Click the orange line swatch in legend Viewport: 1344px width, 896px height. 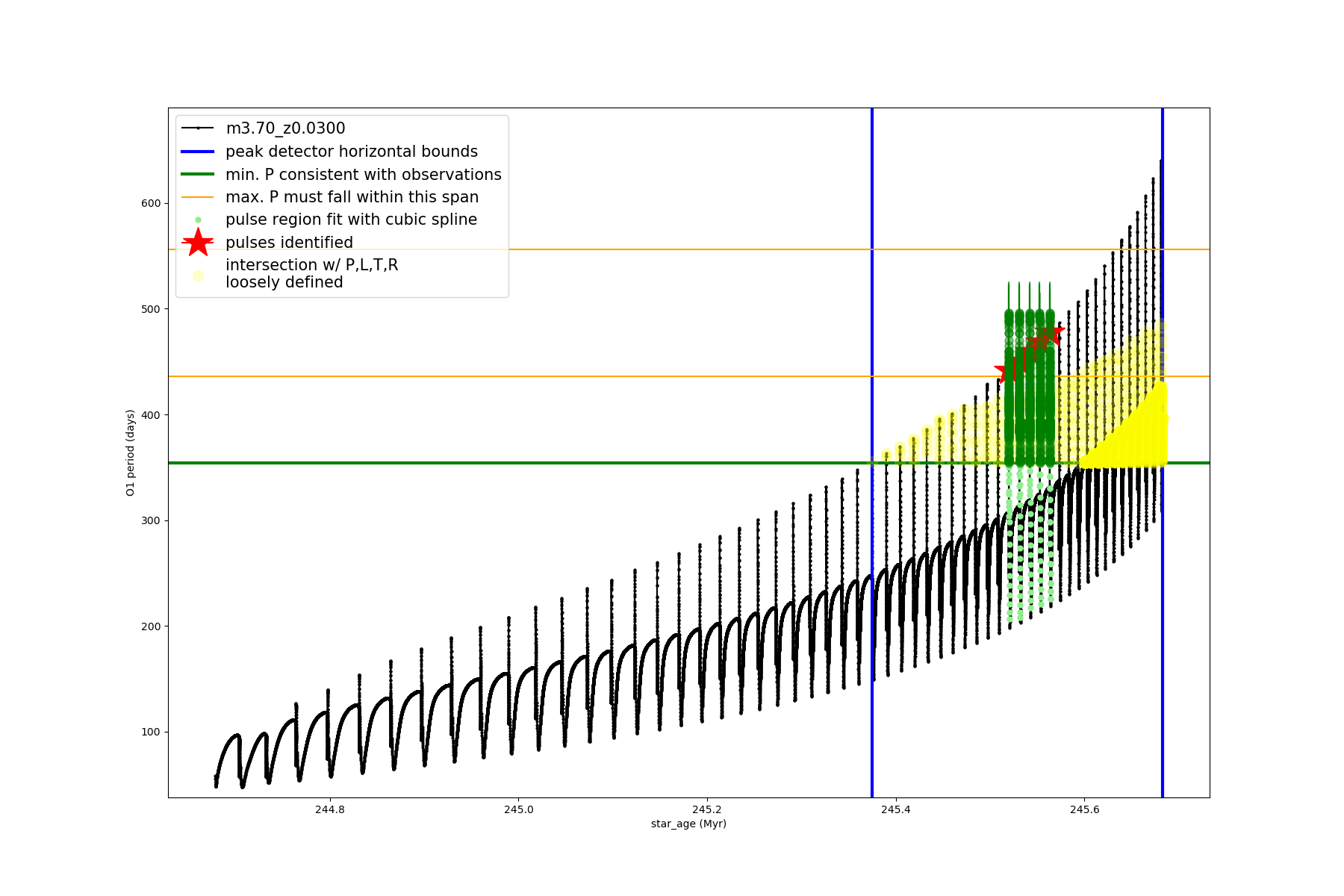[198, 197]
